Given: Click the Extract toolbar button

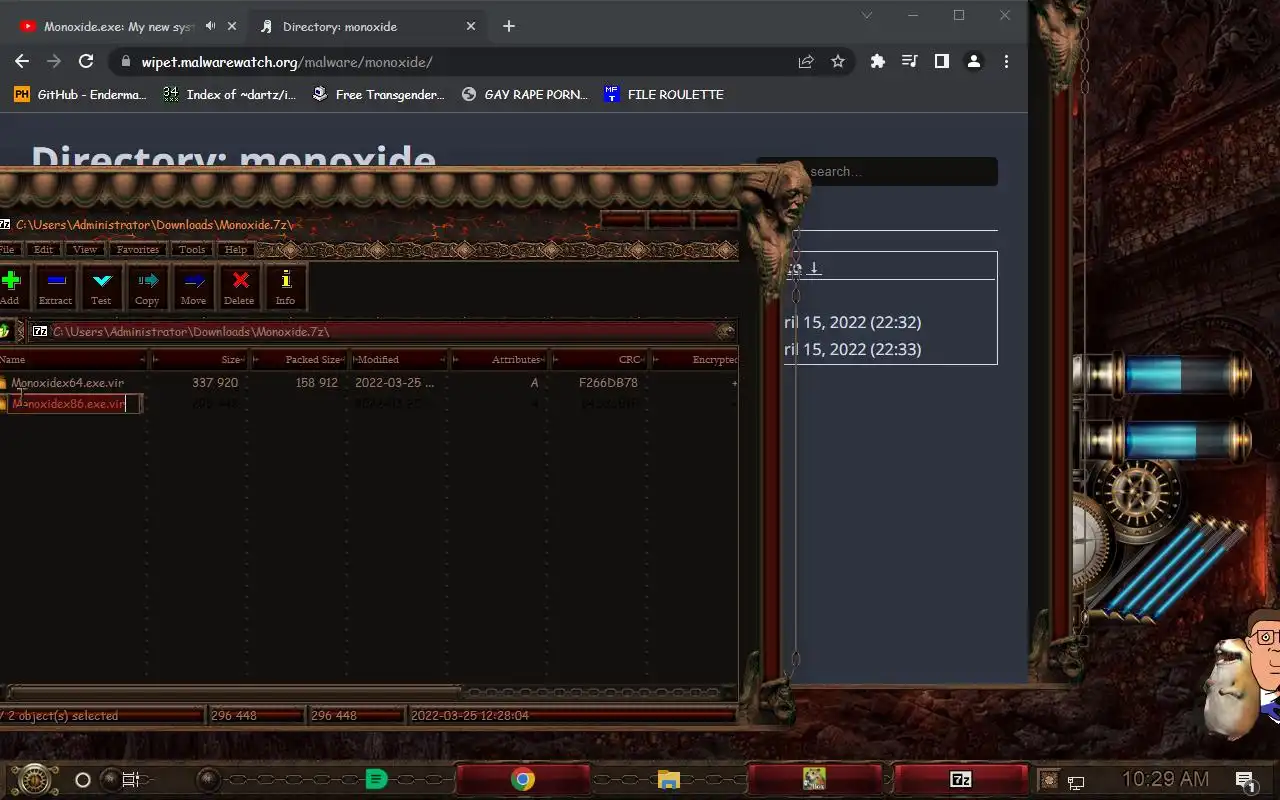Looking at the screenshot, I should [55, 287].
